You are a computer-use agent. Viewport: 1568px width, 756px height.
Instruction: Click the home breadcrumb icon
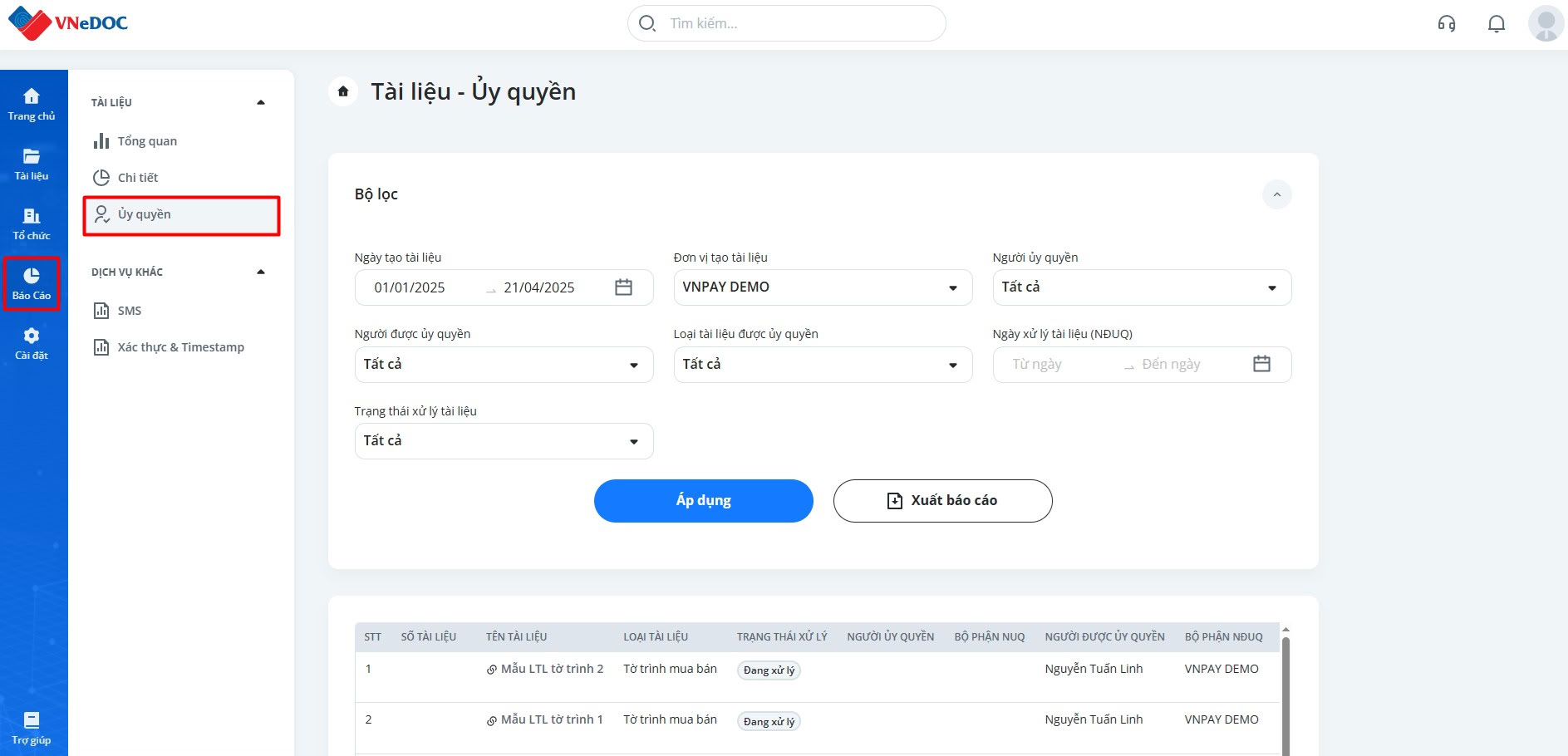(x=343, y=91)
